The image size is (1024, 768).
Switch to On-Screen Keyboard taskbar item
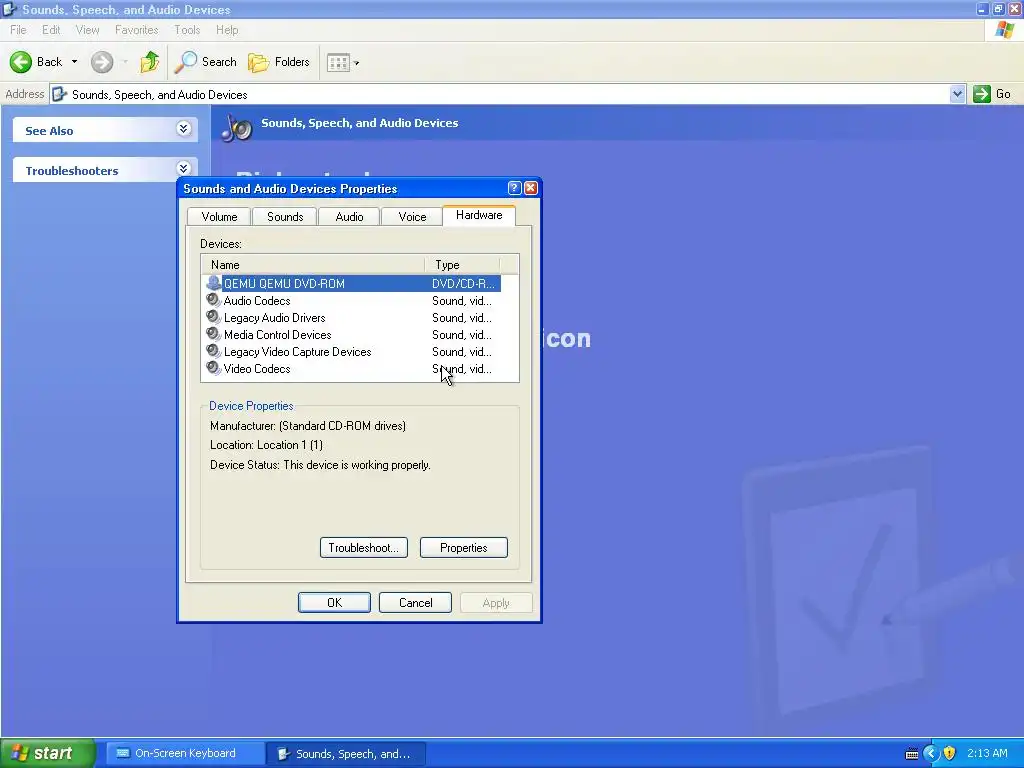click(x=185, y=754)
